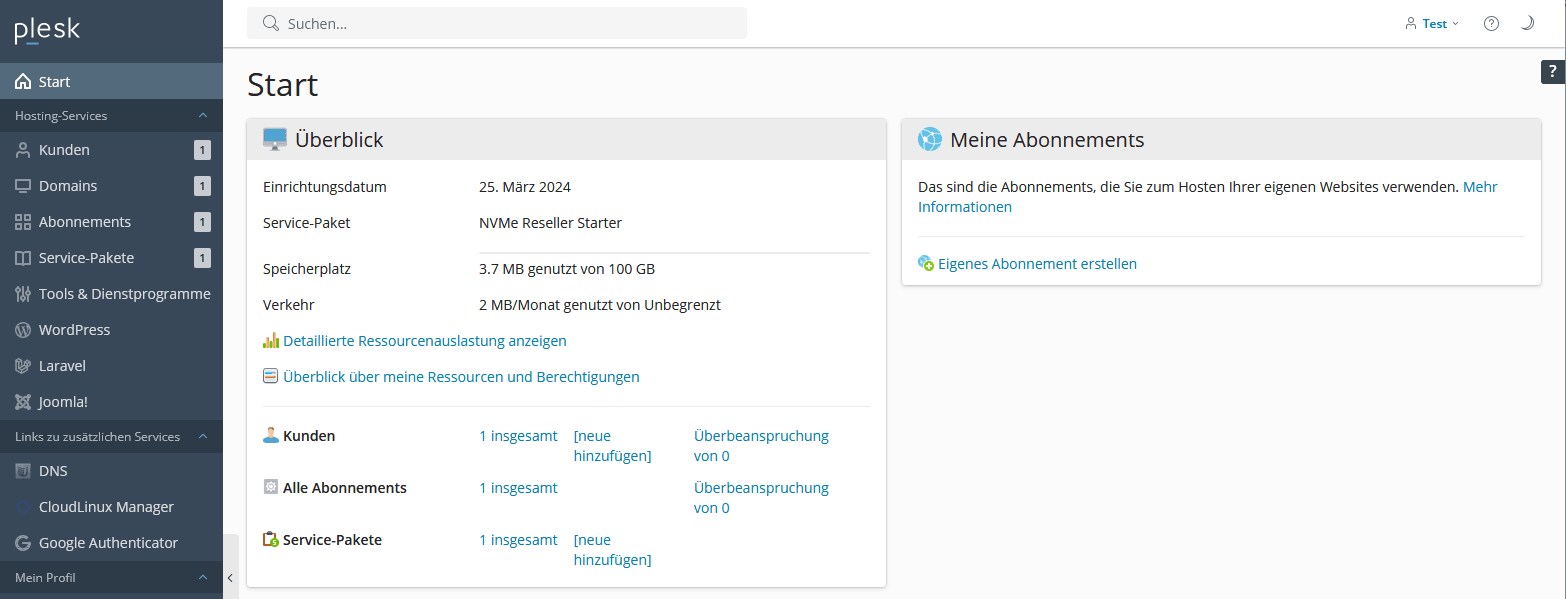The image size is (1566, 599).
Task: Go to Kunden in the sidebar
Action: 64,150
